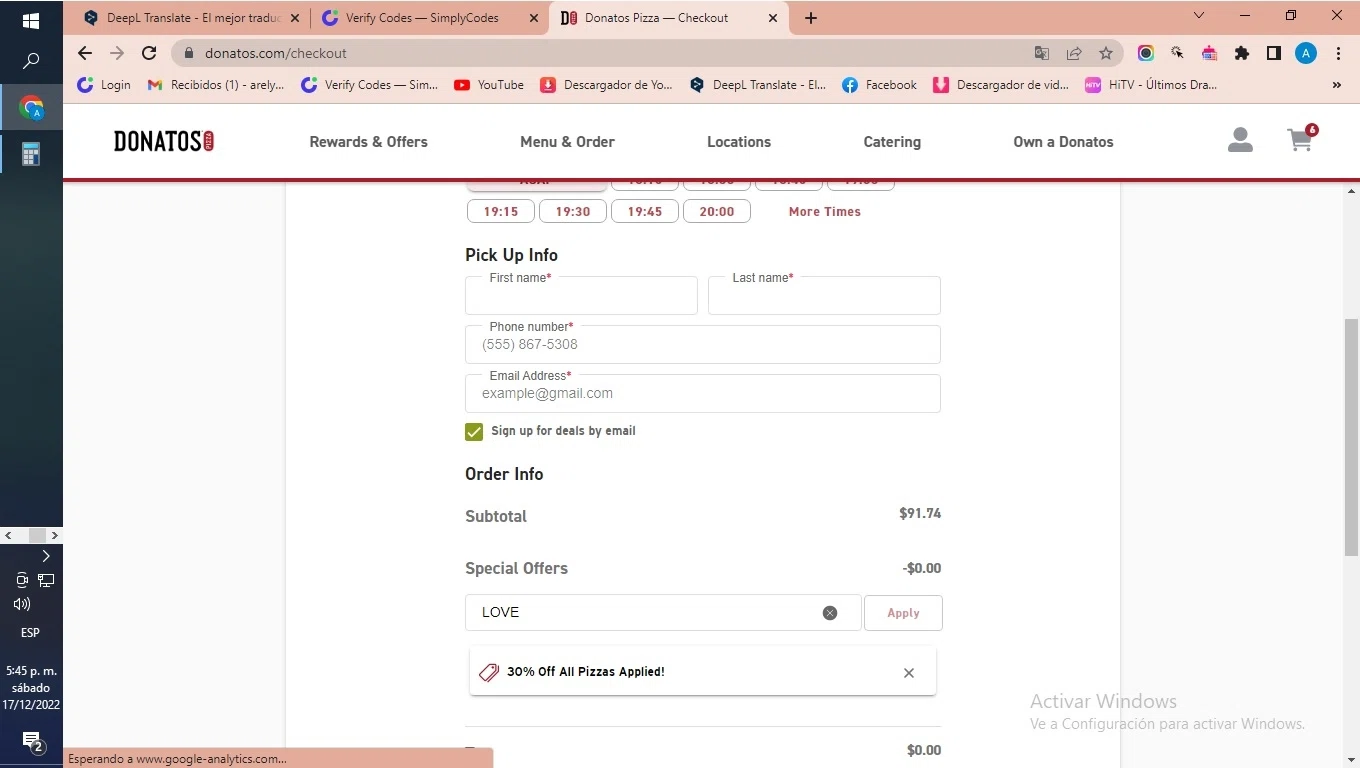Open the Chrome profile avatar
This screenshot has width=1360, height=768.
(x=1306, y=53)
